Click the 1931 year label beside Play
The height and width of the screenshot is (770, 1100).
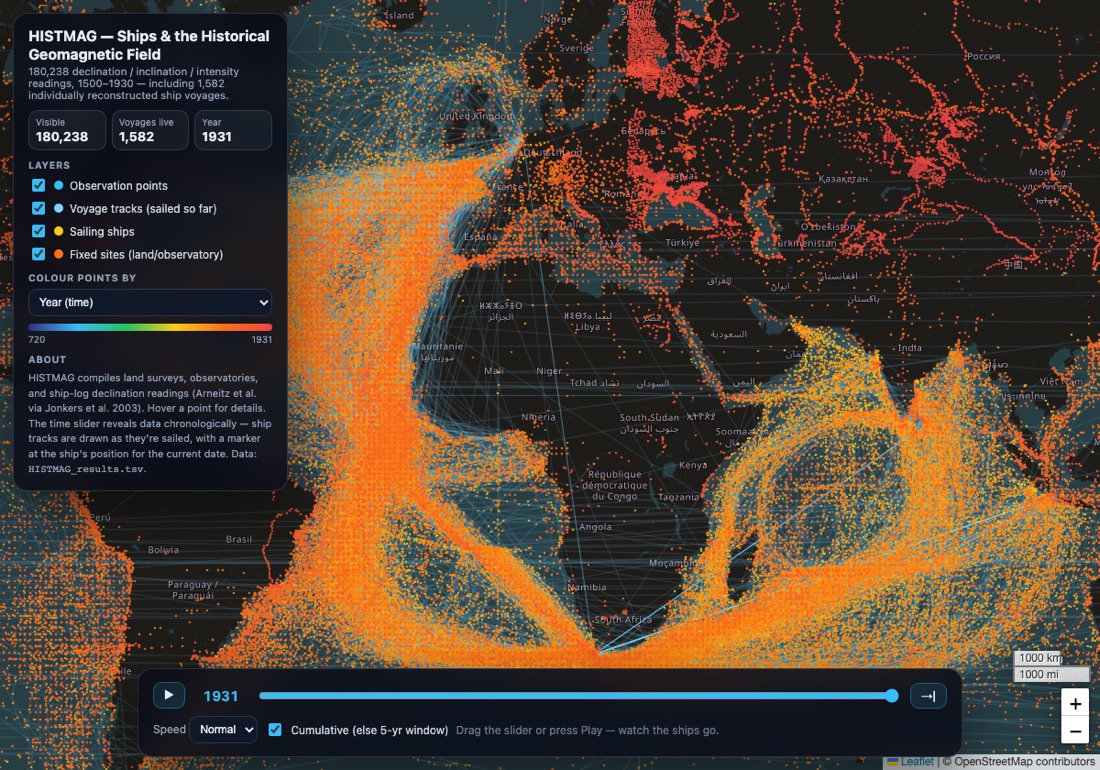[x=221, y=696]
